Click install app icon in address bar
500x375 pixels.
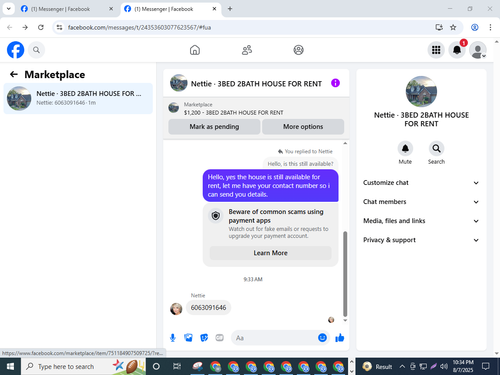[439, 27]
